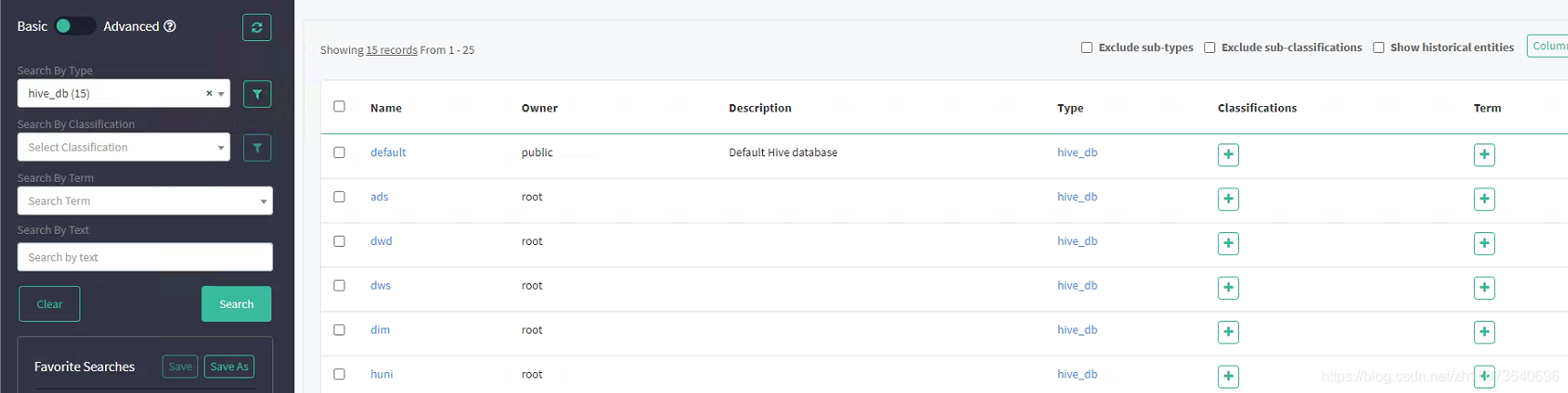Open the default database link
Viewport: 1568px width, 393px height.
388,153
